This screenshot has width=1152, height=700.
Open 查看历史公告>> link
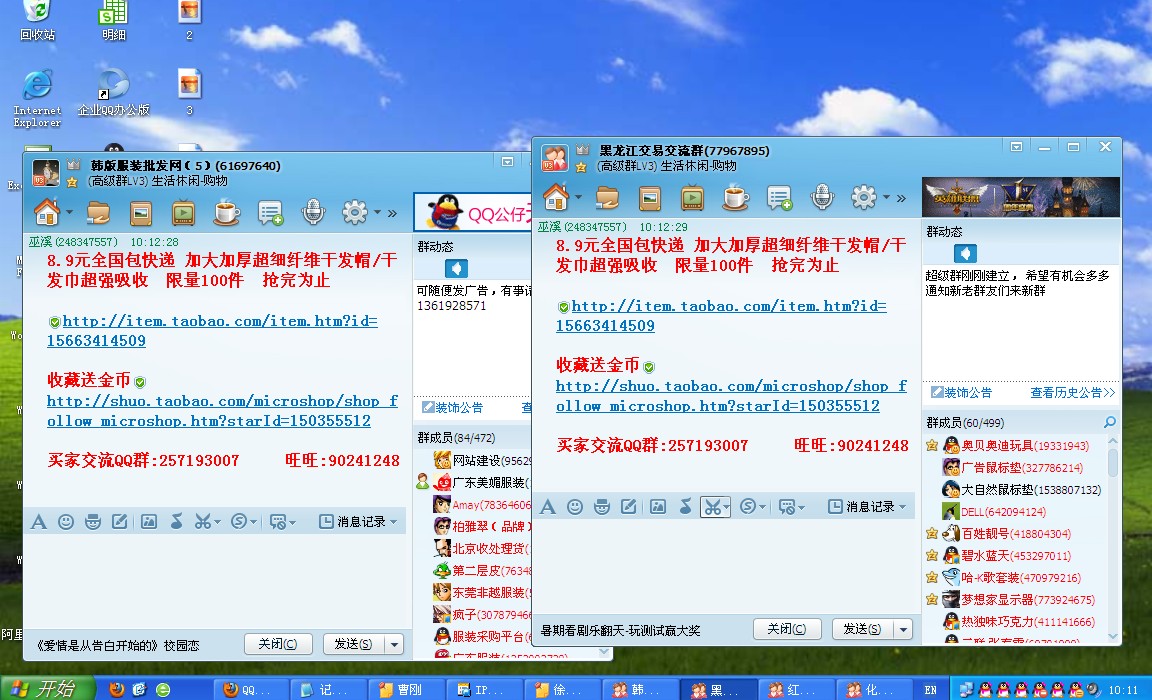pyautogui.click(x=1072, y=392)
